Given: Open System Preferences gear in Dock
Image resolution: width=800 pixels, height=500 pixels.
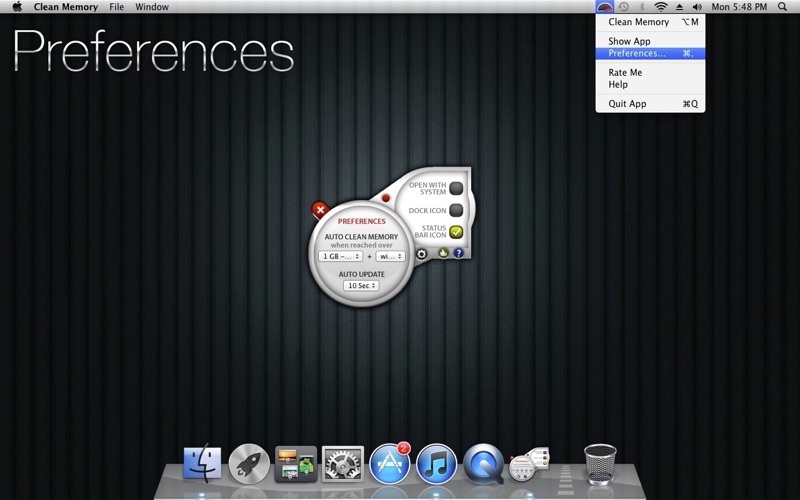Looking at the screenshot, I should click(343, 463).
